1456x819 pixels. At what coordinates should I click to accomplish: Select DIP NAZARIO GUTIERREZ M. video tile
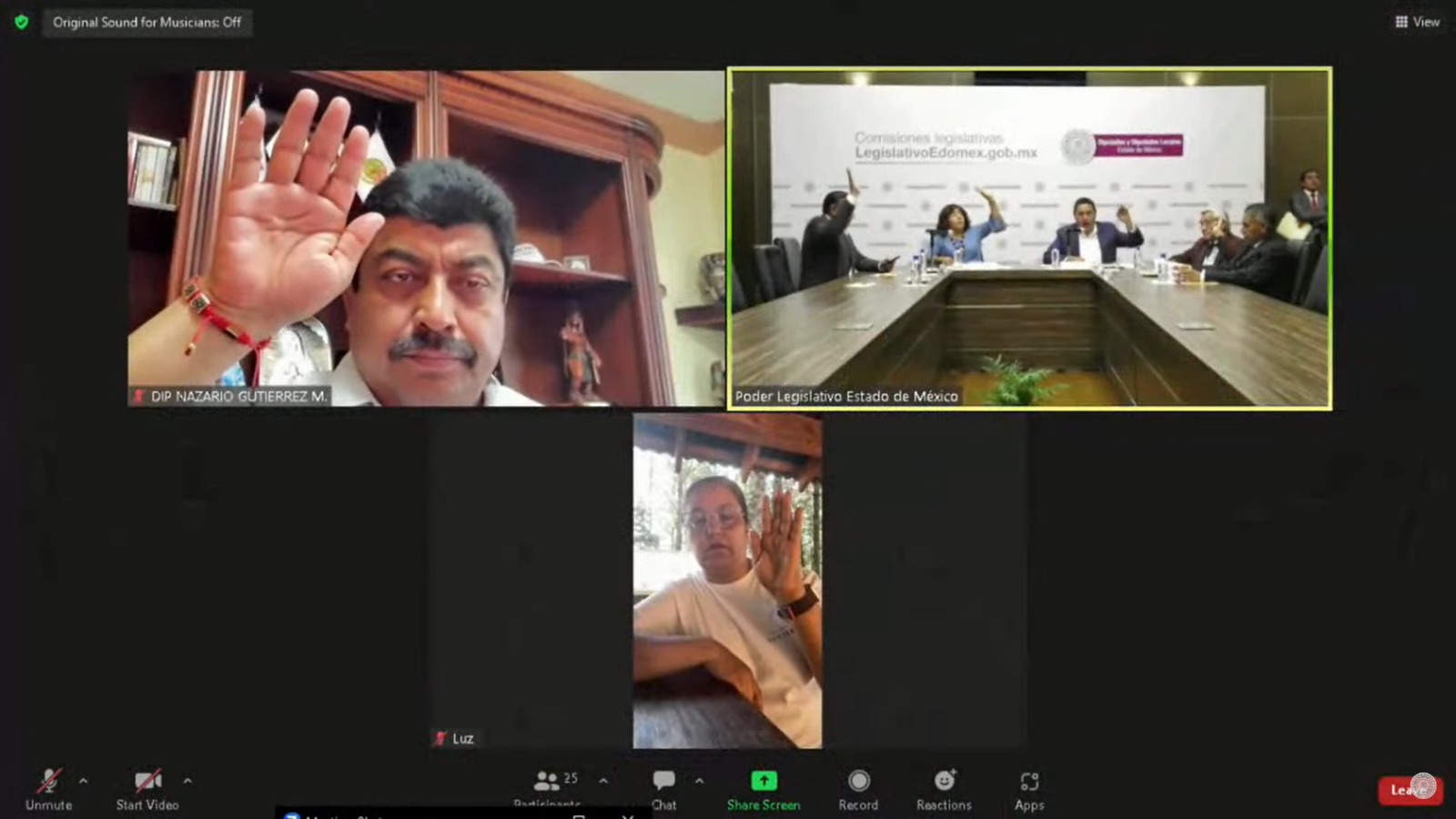coord(425,238)
